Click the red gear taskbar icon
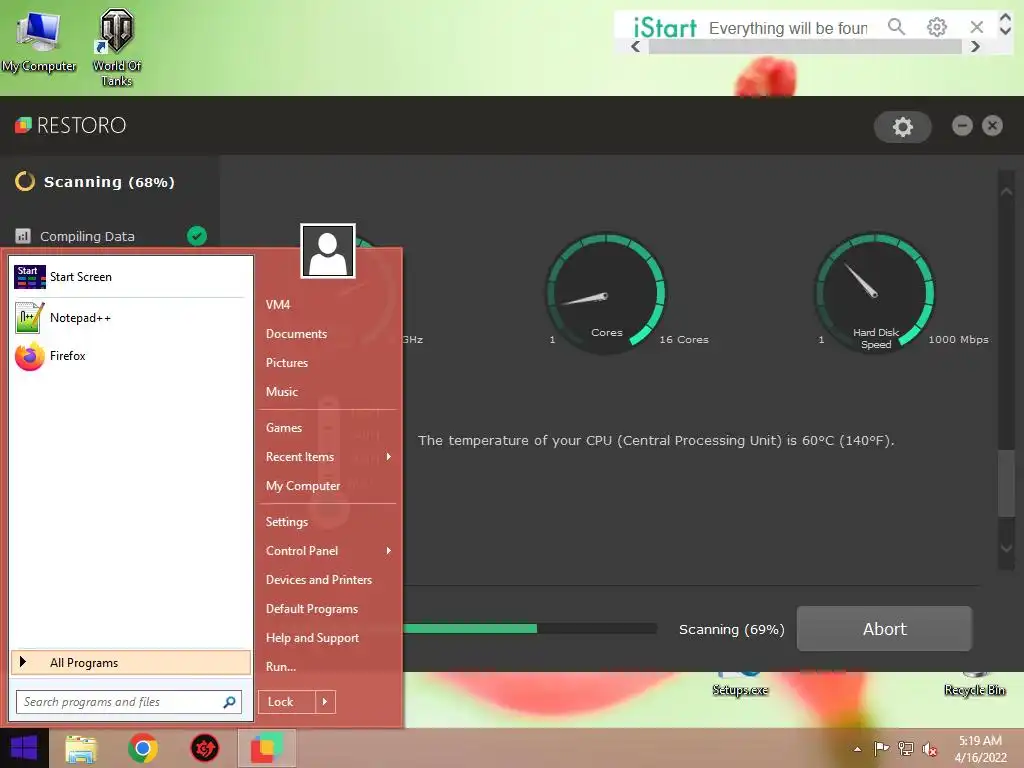This screenshot has height=768, width=1024. (204, 748)
